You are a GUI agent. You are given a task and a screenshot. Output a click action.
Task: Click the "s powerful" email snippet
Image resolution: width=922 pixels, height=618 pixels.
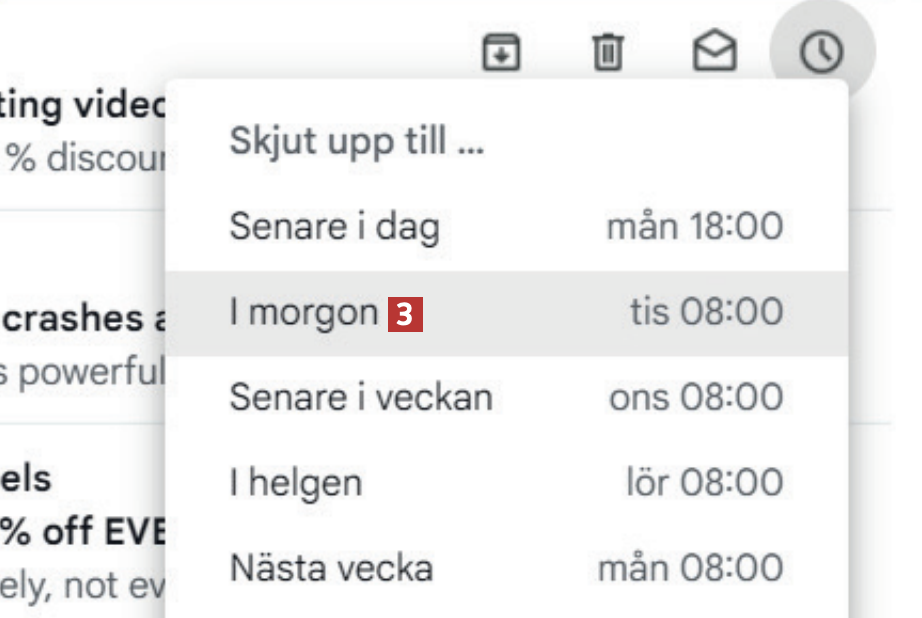[x=82, y=372]
